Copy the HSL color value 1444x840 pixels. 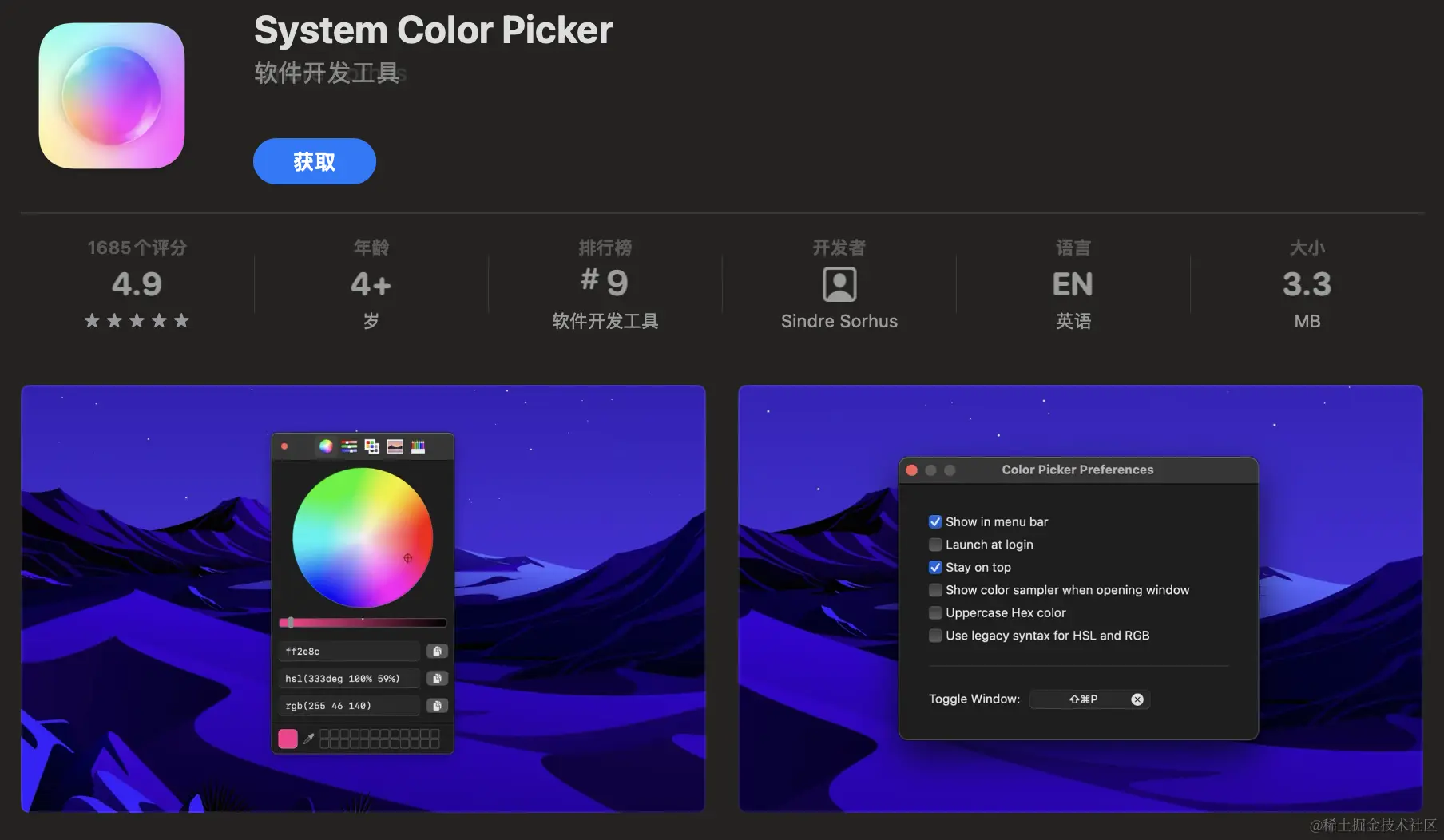437,679
